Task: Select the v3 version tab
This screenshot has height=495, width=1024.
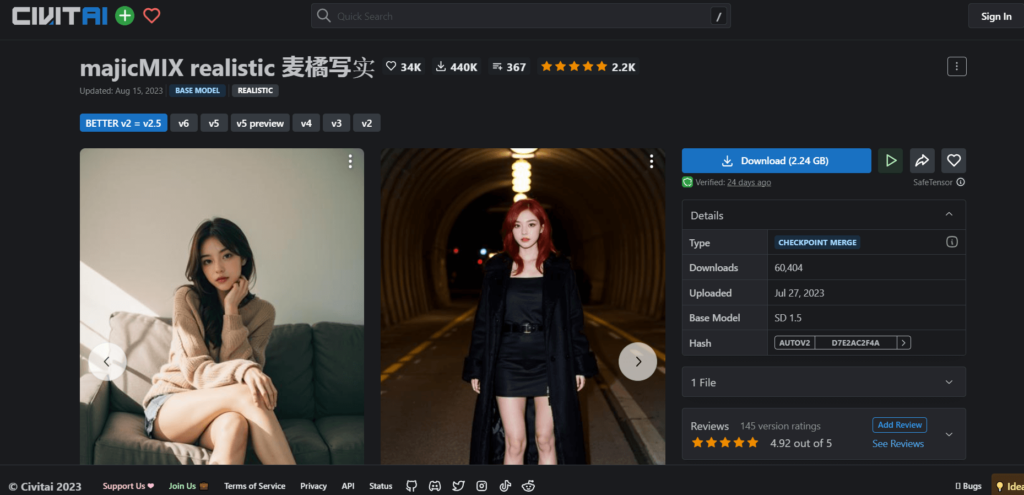Action: coord(336,123)
